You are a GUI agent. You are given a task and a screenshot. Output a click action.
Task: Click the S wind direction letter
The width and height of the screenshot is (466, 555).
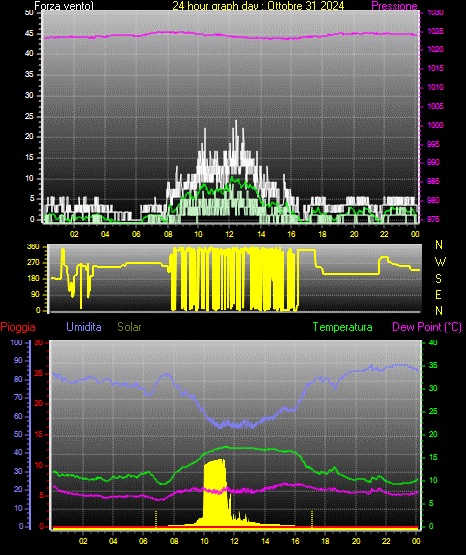click(x=438, y=279)
